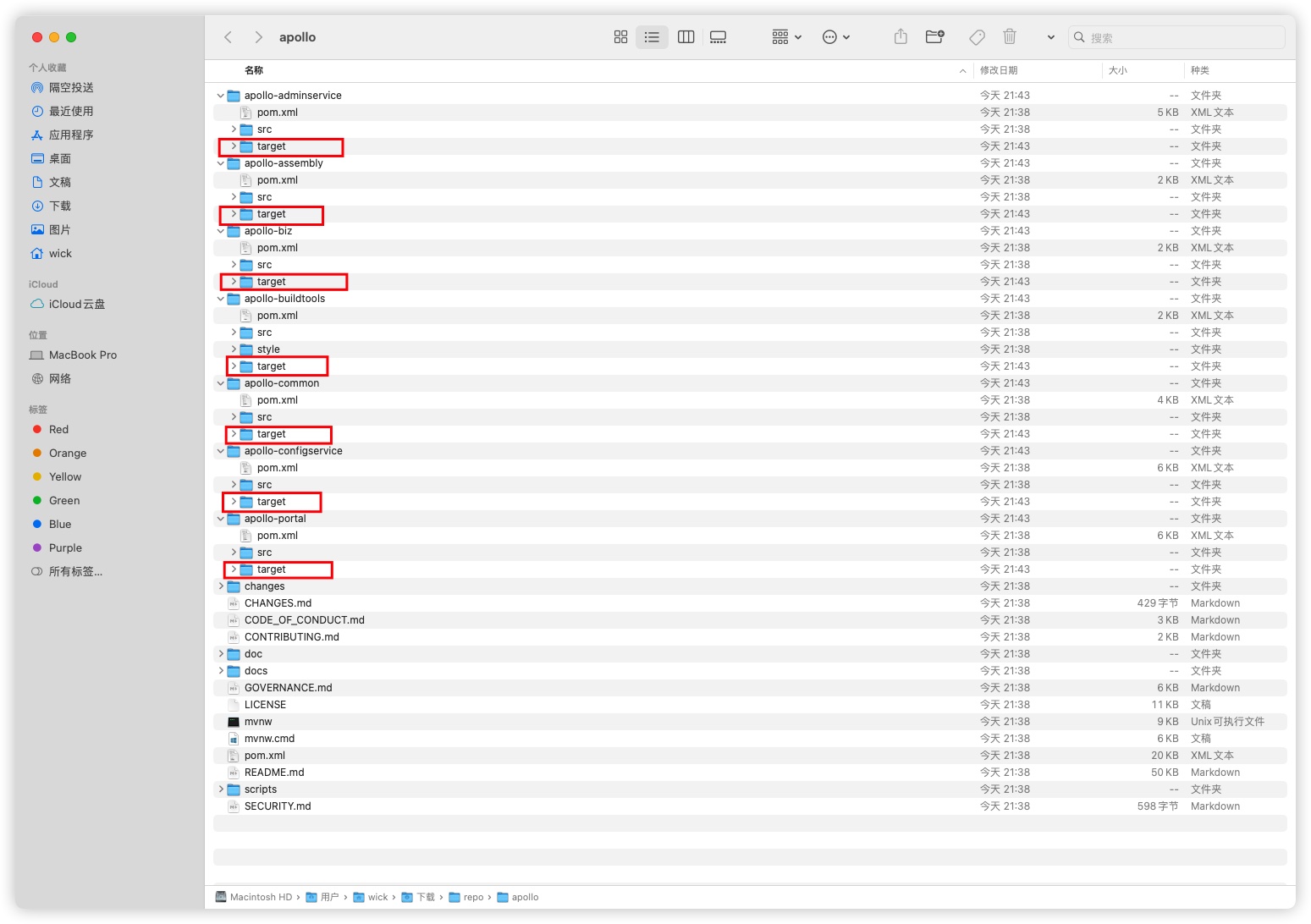Click the Share toolbar icon
The image size is (1311, 924).
point(901,36)
